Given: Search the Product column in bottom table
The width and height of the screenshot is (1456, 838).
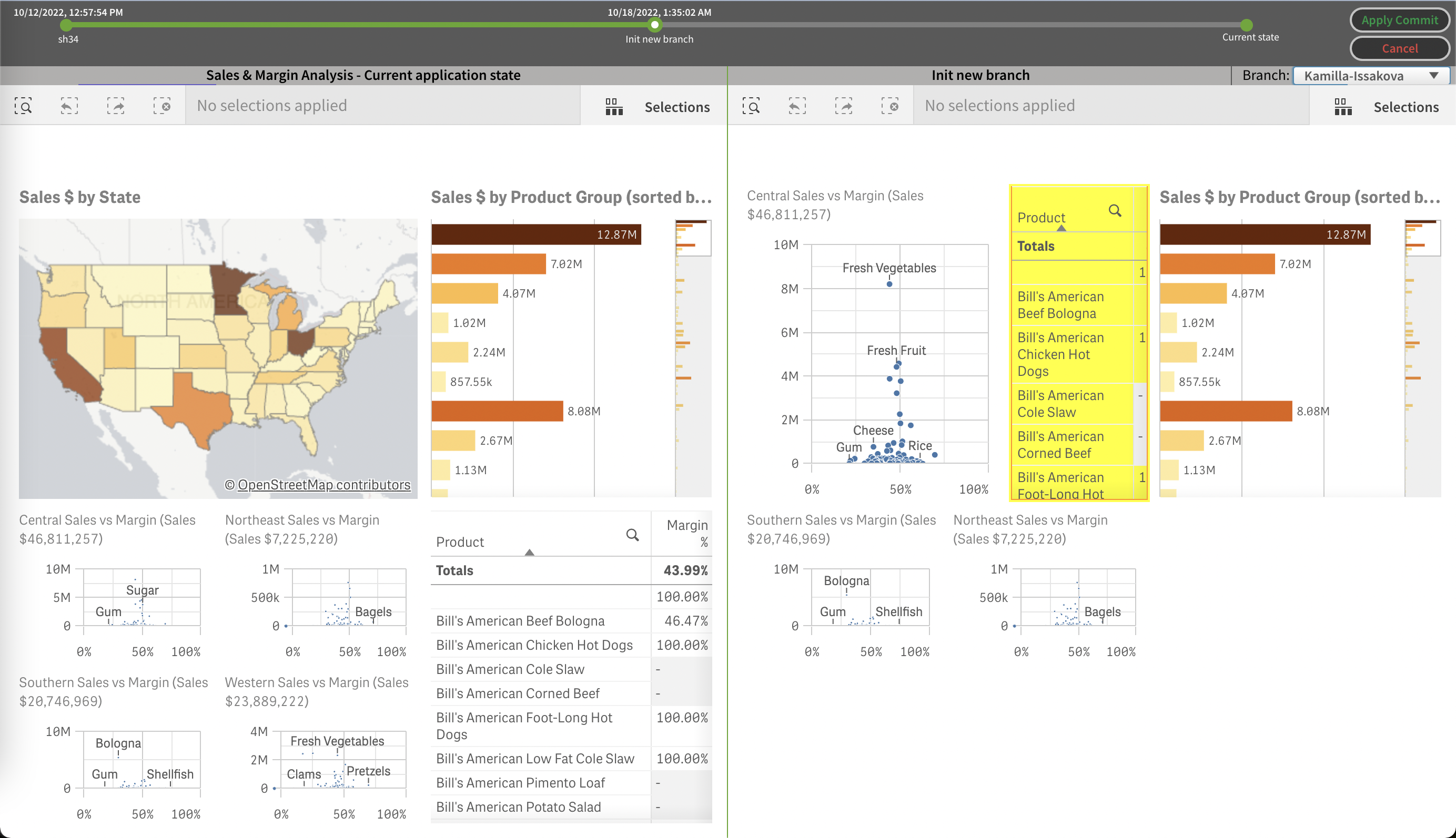Looking at the screenshot, I should [632, 535].
